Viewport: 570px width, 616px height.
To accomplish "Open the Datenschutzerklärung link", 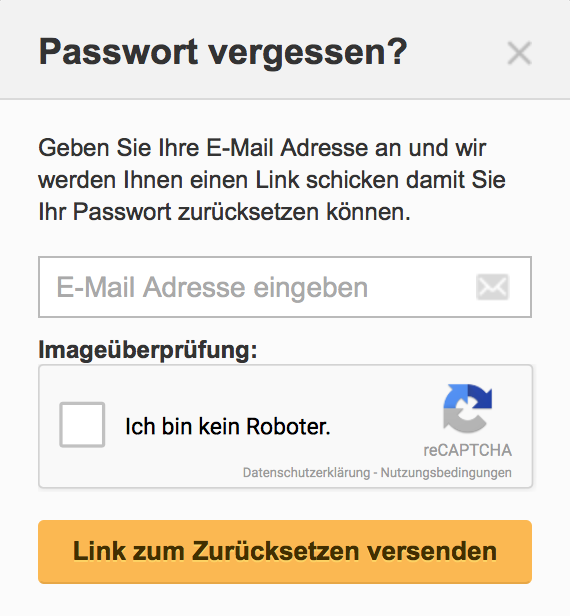I will 306,473.
